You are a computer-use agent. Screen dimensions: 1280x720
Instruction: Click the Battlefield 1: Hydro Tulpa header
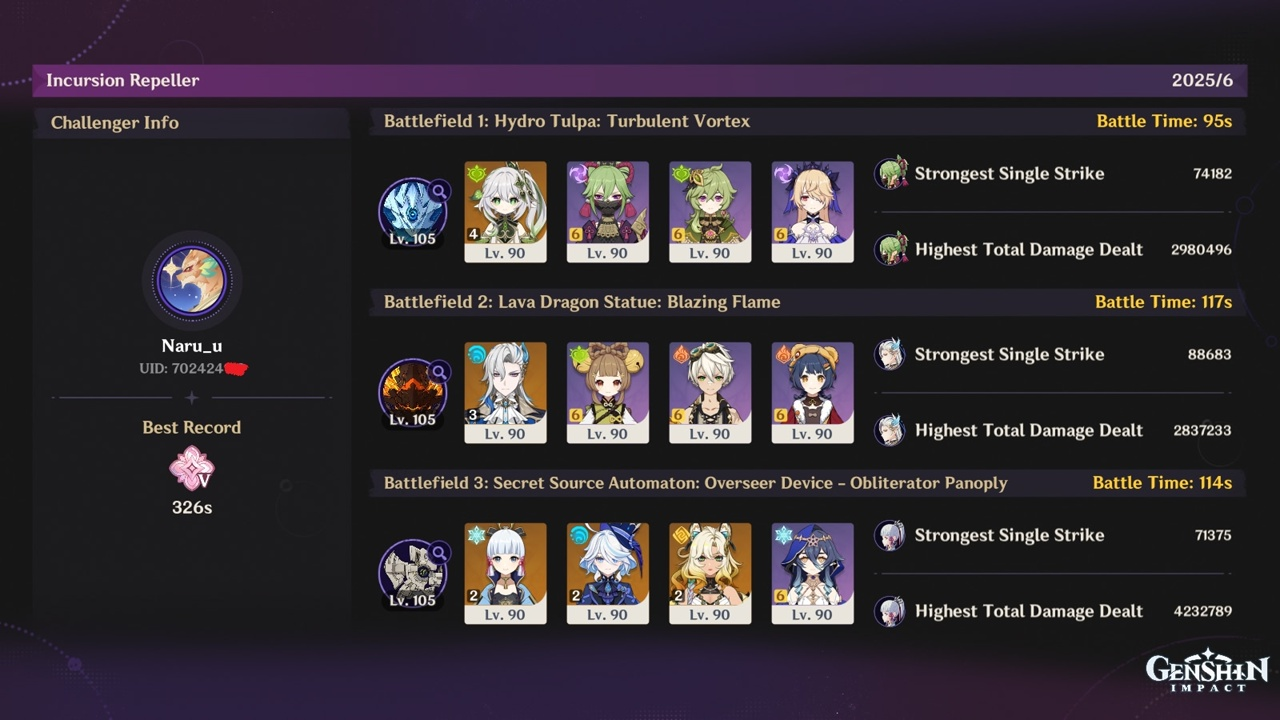pos(808,121)
